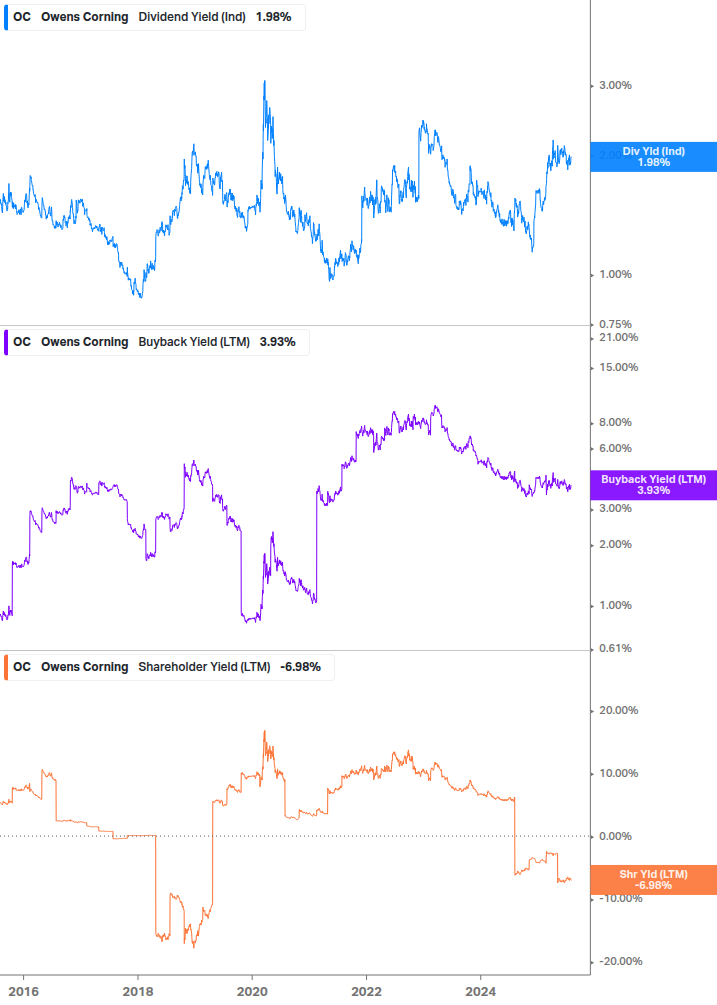Image resolution: width=717 pixels, height=1005 pixels.
Task: Click the 15.00% tick on buyback axis
Action: pyautogui.click(x=618, y=368)
